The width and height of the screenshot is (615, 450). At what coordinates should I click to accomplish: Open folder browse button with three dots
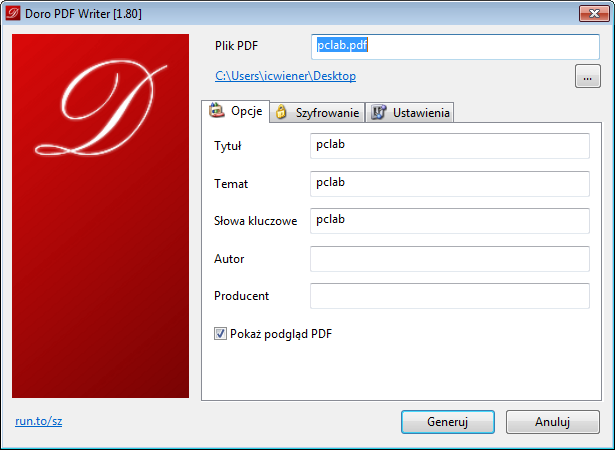(588, 76)
